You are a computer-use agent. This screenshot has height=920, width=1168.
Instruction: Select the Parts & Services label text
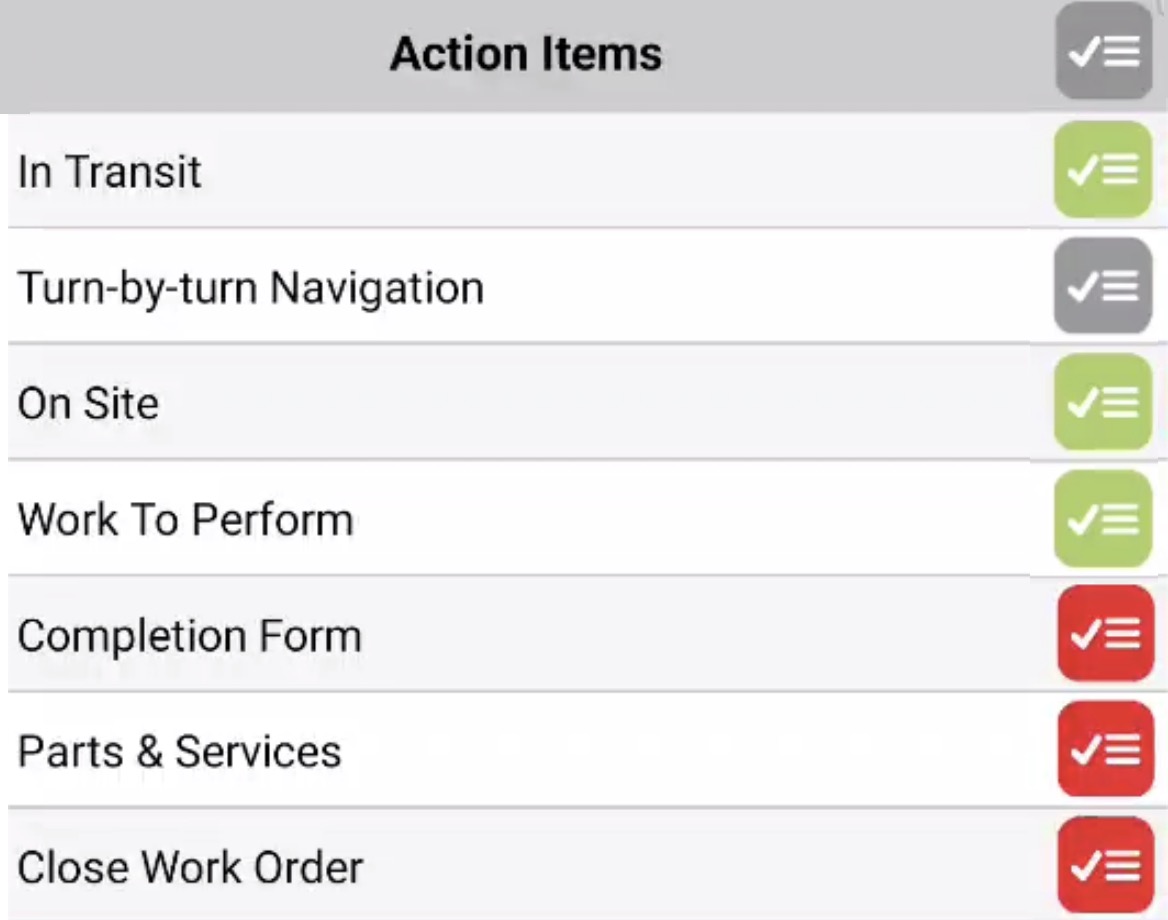[x=180, y=752]
